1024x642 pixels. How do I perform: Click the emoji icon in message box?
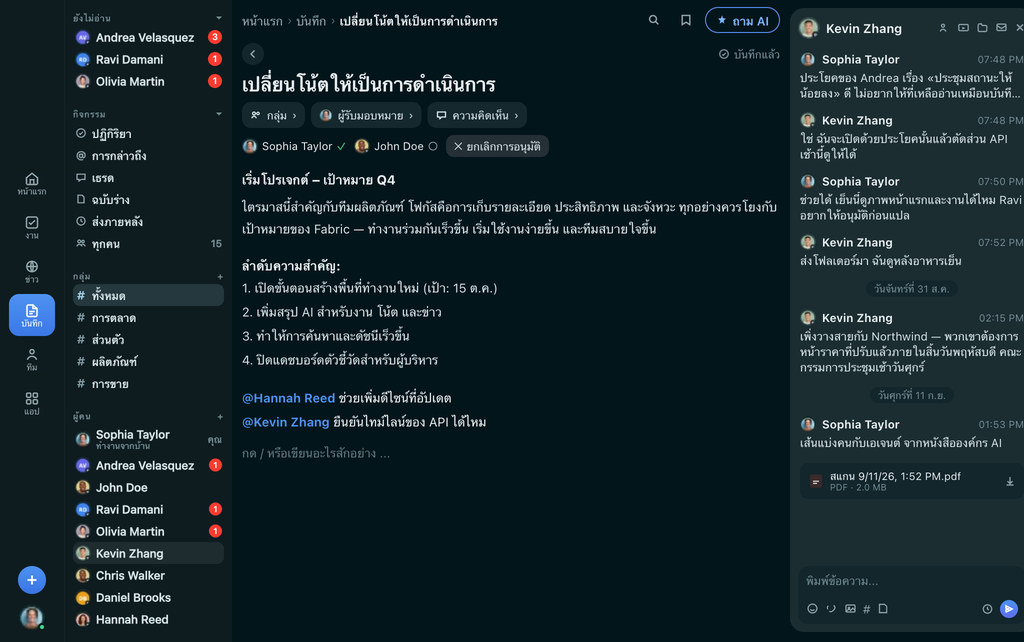[812, 609]
